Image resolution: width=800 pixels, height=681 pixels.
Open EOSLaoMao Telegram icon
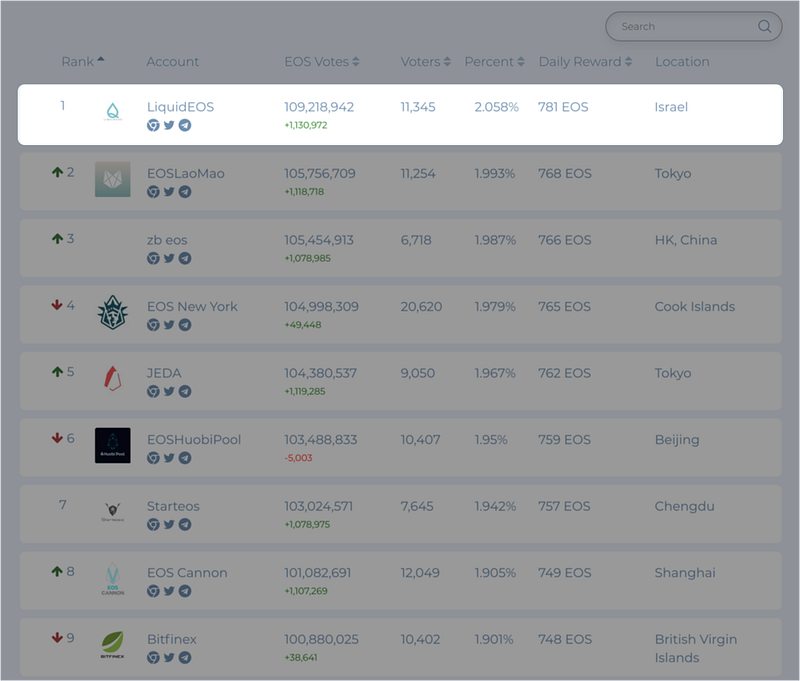[x=185, y=192]
